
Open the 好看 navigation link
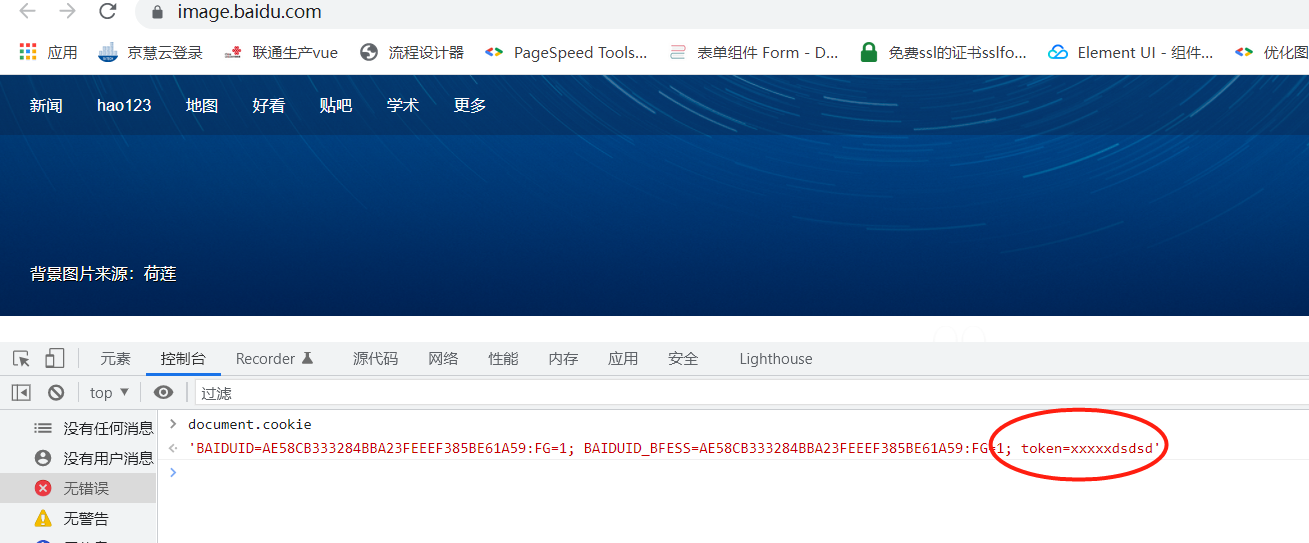[269, 105]
